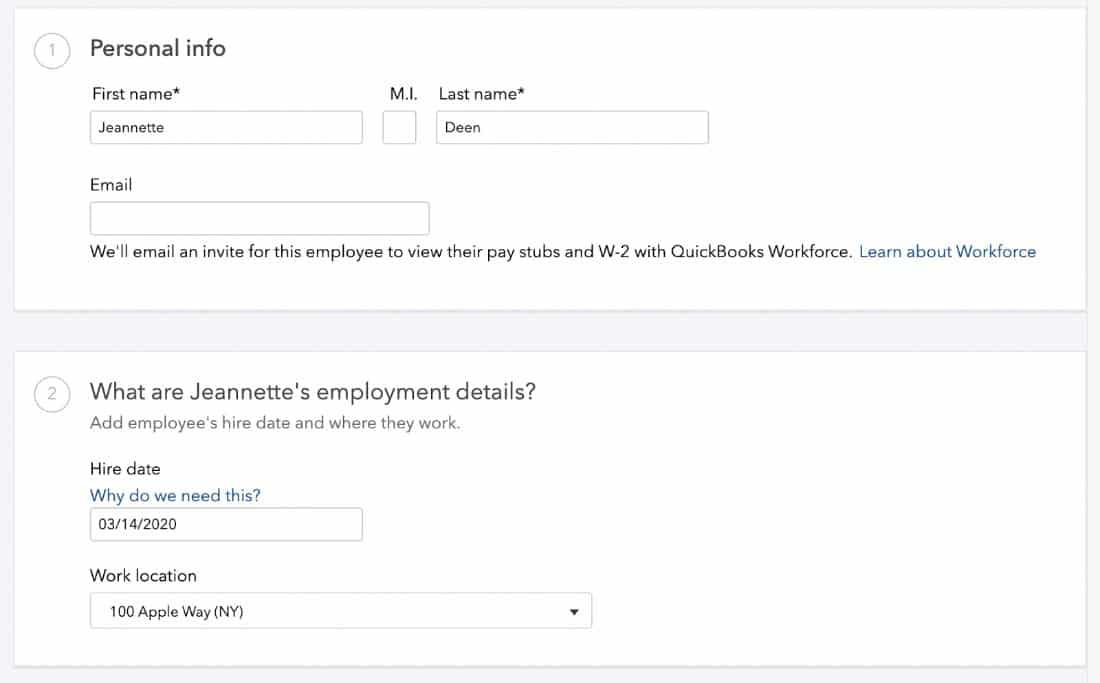Click the step 1 circle icon
Screen dimensions: 1100x683
click(x=52, y=52)
